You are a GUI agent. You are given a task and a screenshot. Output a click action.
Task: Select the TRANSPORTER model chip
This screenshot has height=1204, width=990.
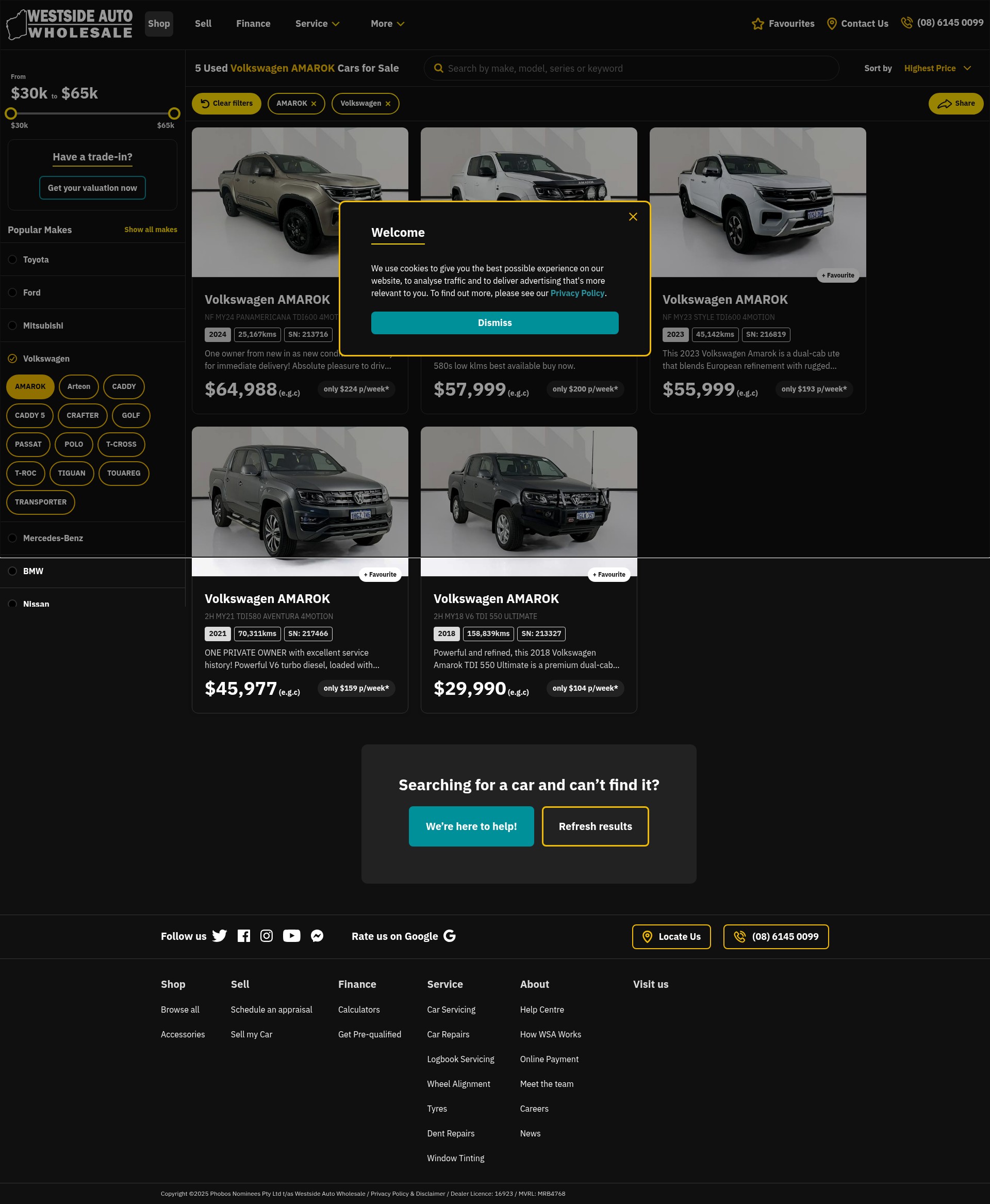pyautogui.click(x=41, y=502)
